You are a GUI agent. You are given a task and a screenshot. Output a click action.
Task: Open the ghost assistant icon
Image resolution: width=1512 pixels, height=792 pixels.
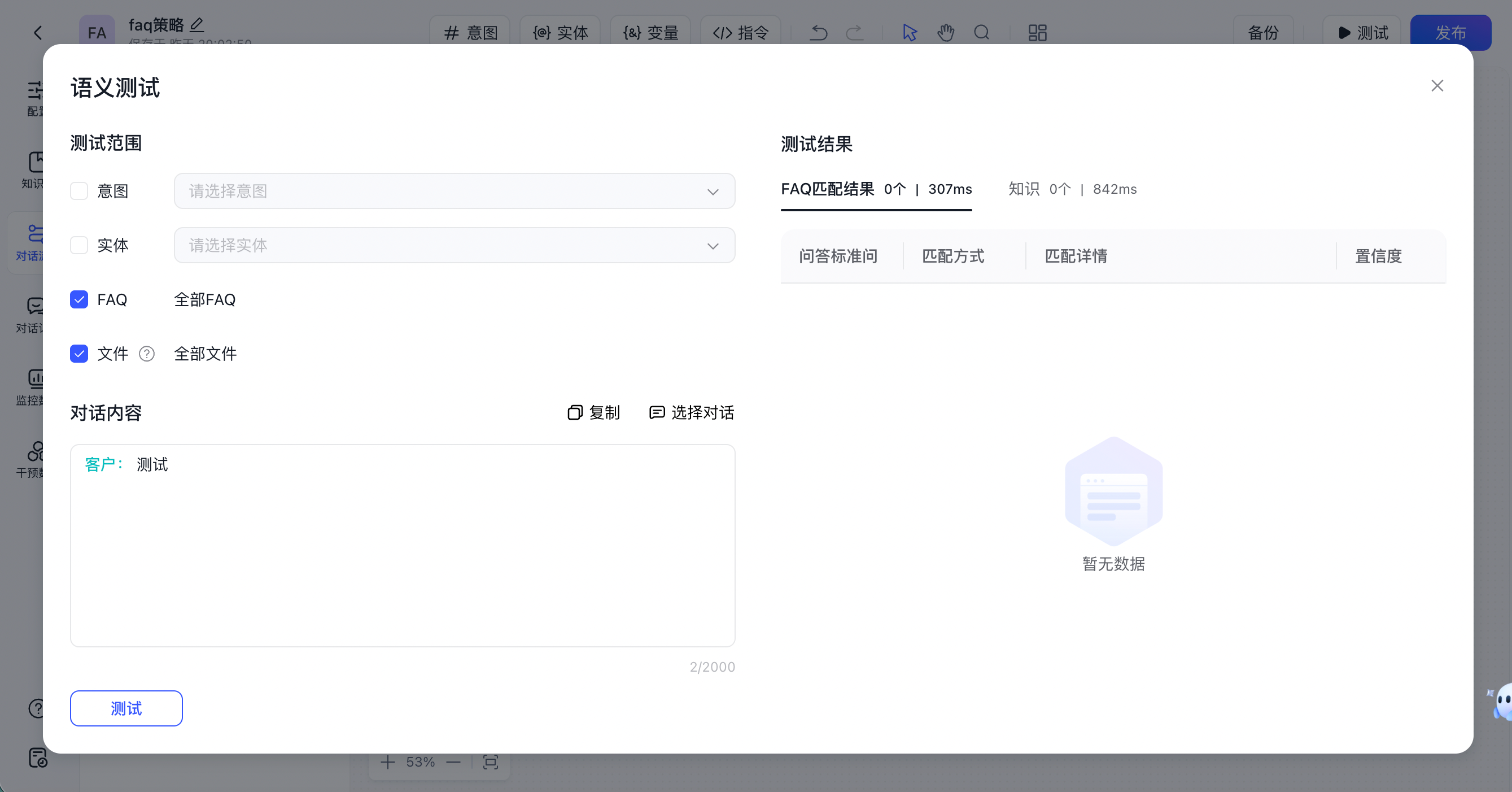(1501, 701)
